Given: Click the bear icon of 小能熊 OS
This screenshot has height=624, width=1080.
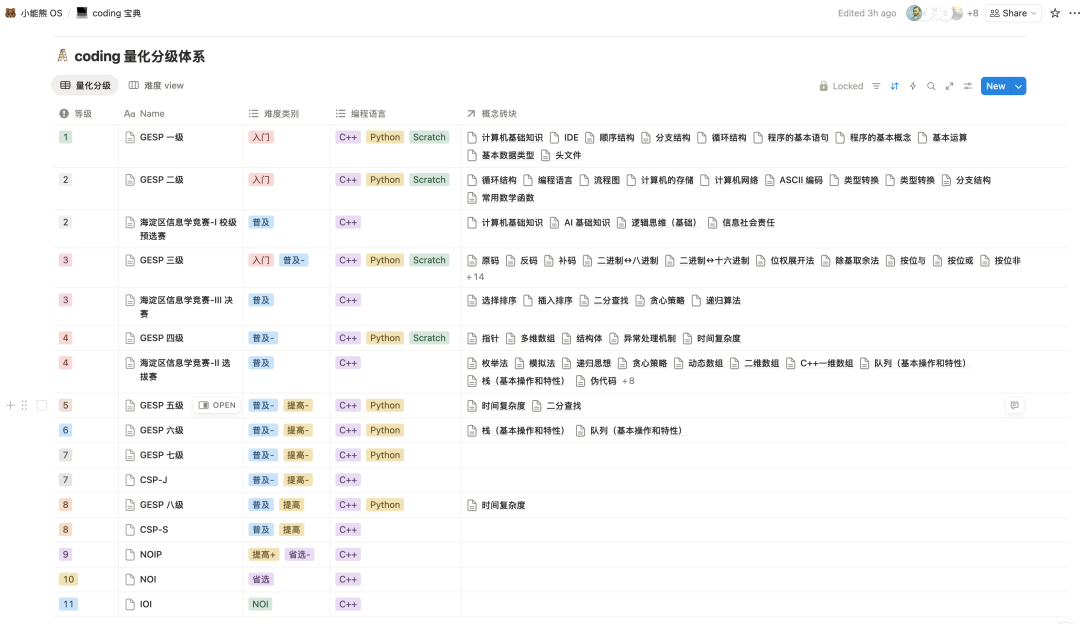Looking at the screenshot, I should (10, 13).
